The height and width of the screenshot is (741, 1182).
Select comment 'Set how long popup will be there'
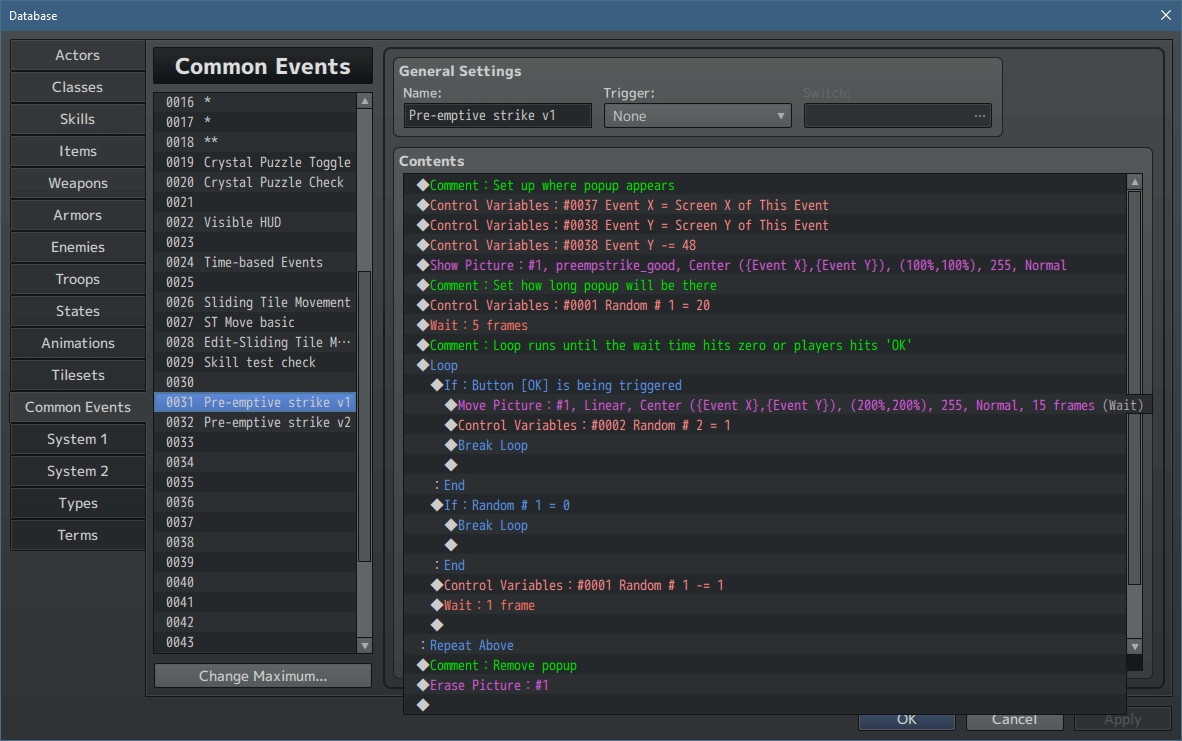click(764, 286)
